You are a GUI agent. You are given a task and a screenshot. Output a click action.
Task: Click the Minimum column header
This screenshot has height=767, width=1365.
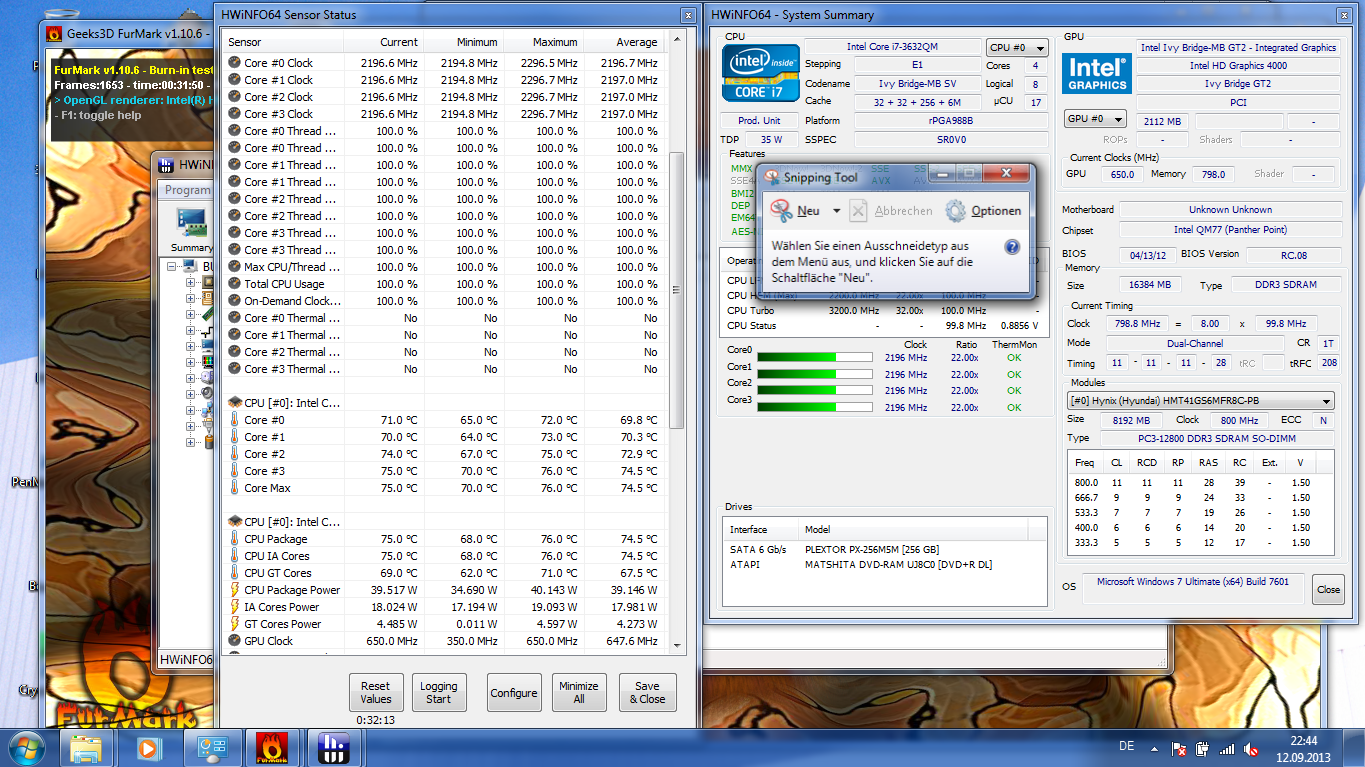[463, 42]
